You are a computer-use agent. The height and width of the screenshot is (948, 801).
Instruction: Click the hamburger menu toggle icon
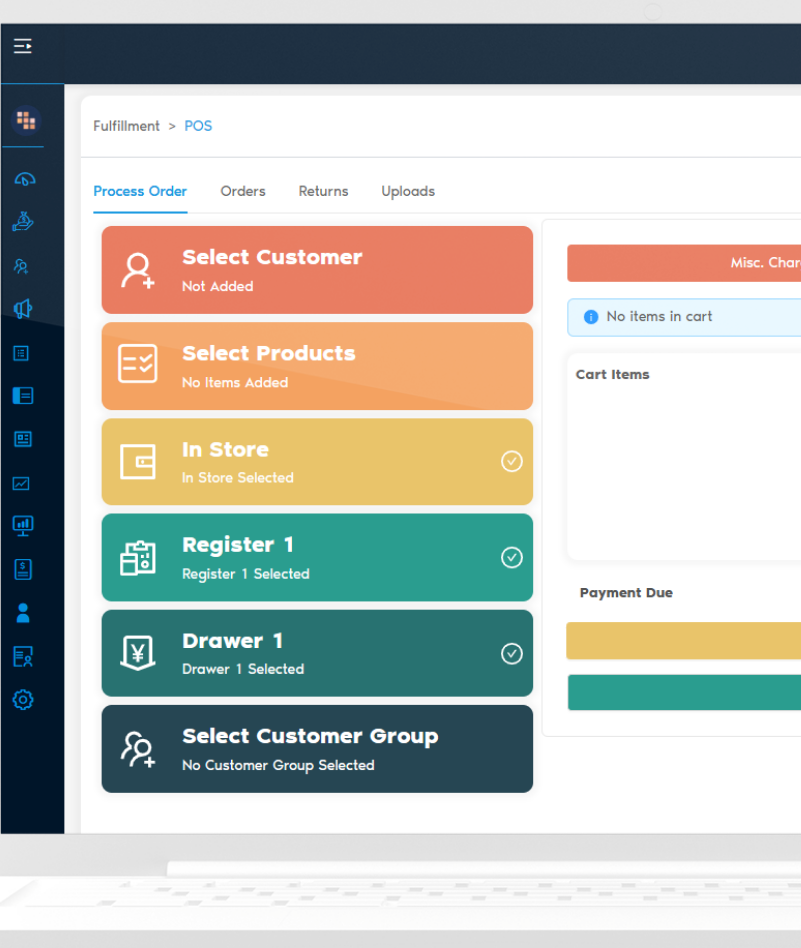[22, 46]
